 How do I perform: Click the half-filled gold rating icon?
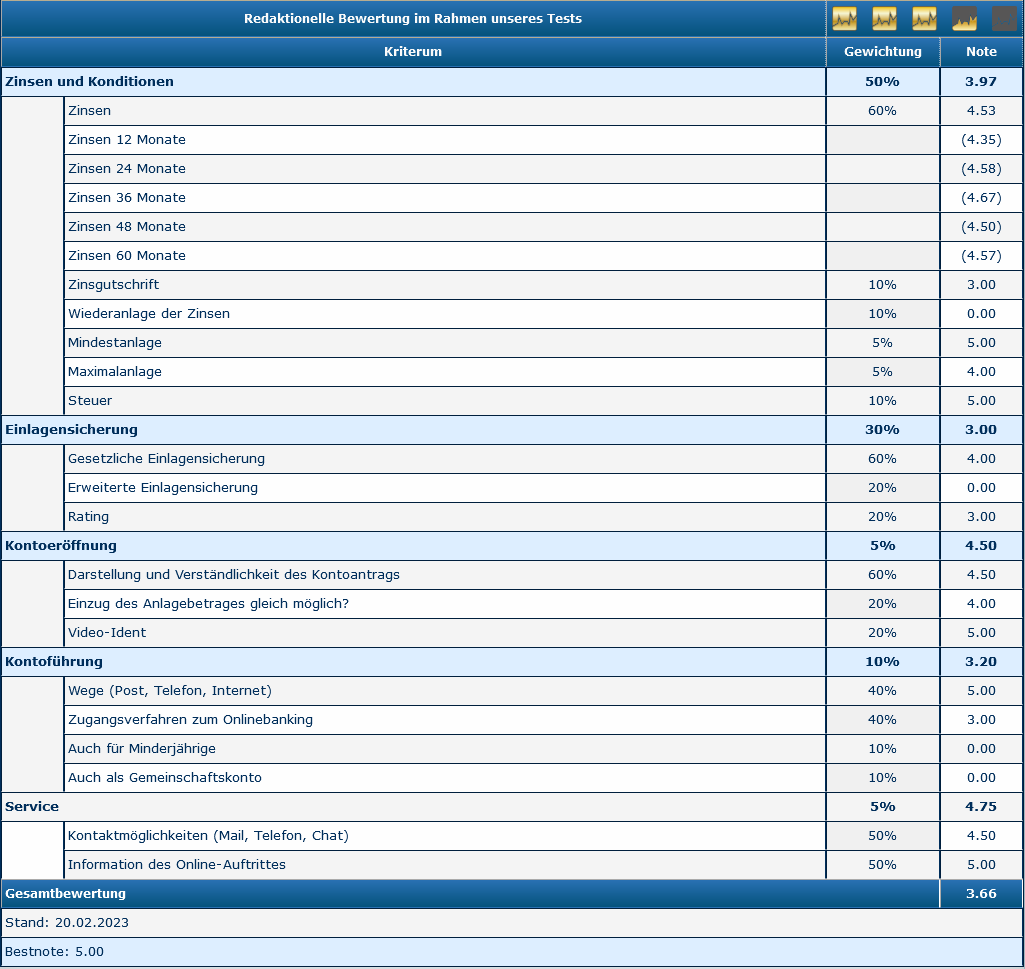point(964,19)
